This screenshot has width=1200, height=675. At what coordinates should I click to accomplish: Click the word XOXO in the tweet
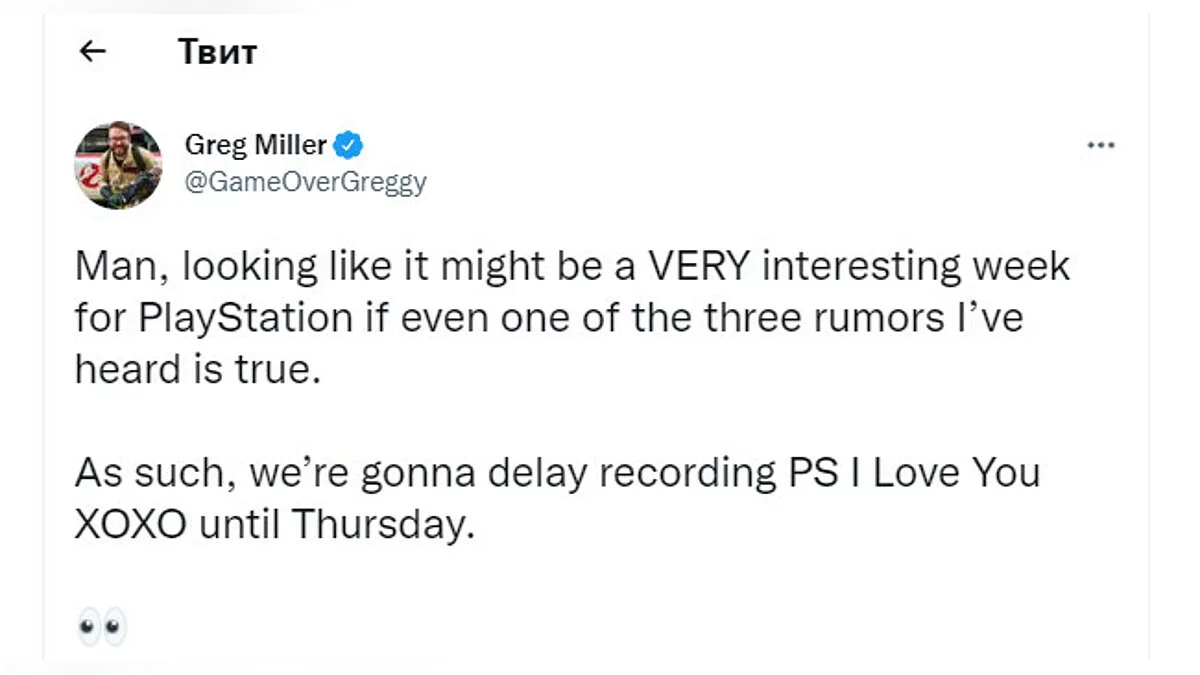tap(130, 525)
